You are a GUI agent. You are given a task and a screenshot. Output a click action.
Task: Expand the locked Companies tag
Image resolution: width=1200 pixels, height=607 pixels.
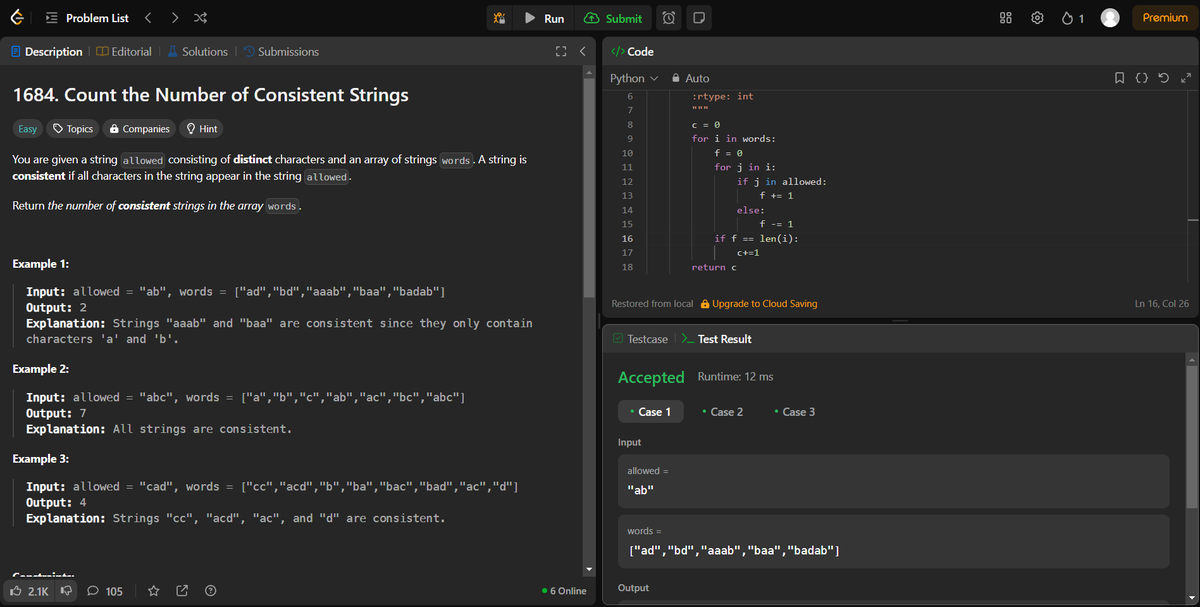pos(139,128)
